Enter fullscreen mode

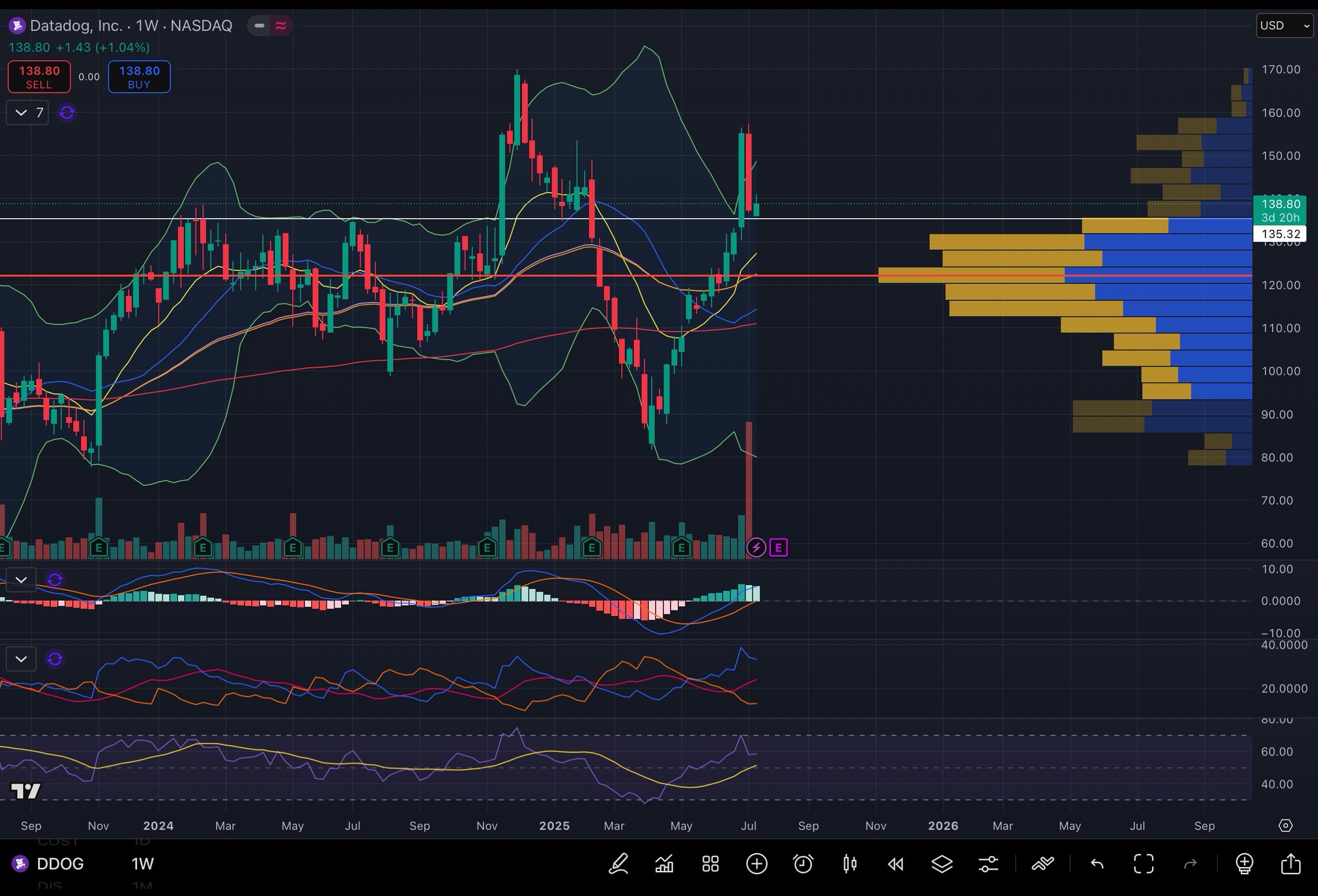pyautogui.click(x=1144, y=864)
